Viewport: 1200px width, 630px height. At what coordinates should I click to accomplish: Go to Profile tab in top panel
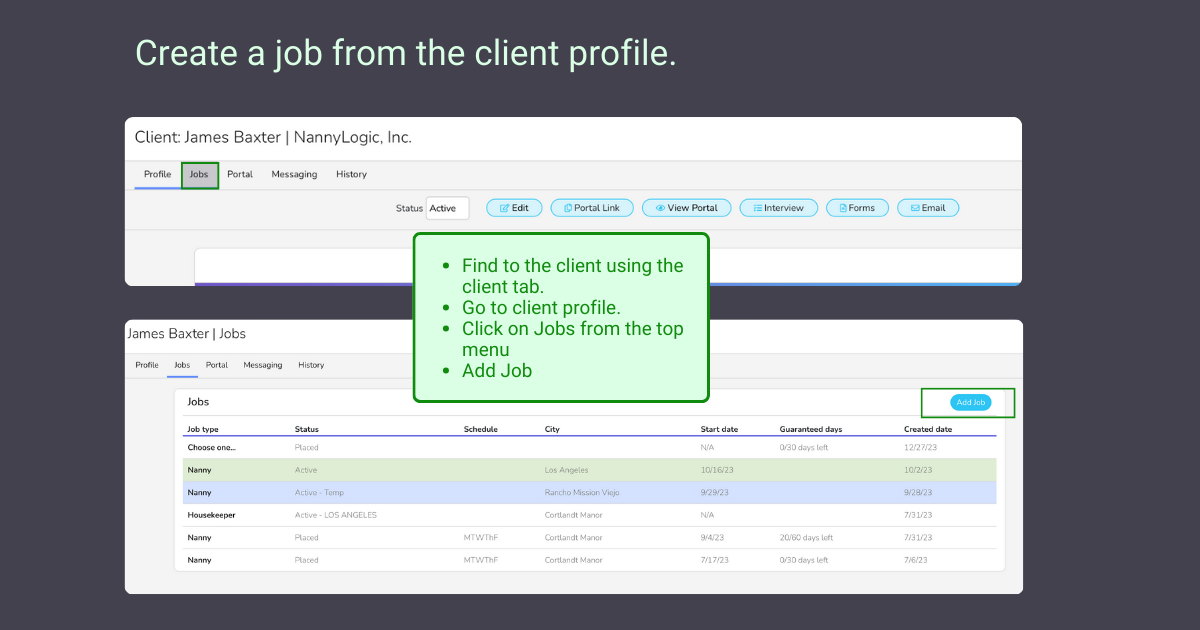pyautogui.click(x=157, y=175)
